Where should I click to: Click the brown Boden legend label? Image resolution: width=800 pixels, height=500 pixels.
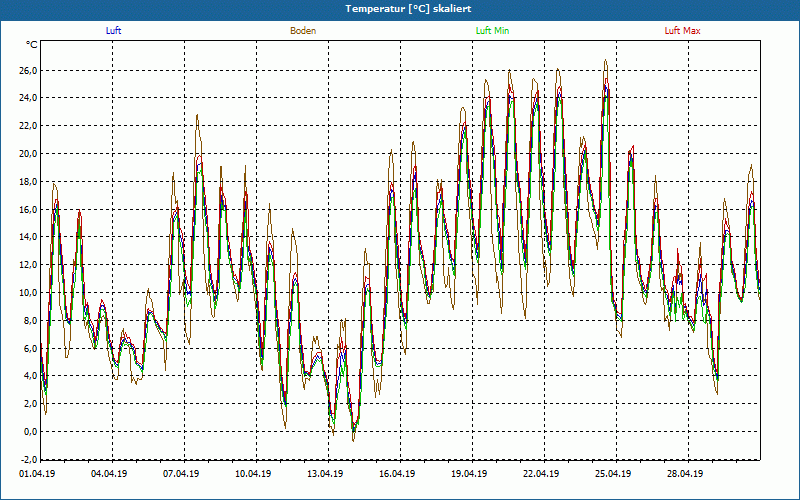[x=303, y=31]
